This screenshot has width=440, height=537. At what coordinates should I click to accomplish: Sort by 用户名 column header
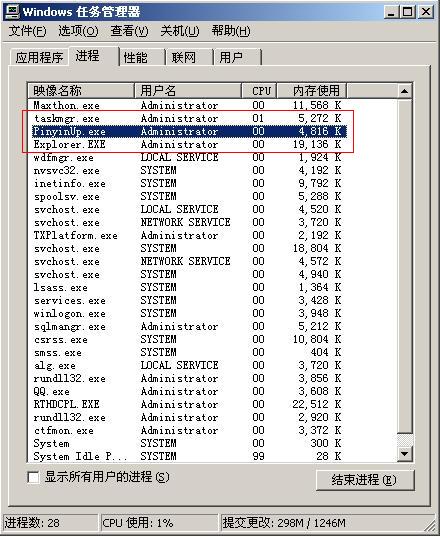point(188,91)
